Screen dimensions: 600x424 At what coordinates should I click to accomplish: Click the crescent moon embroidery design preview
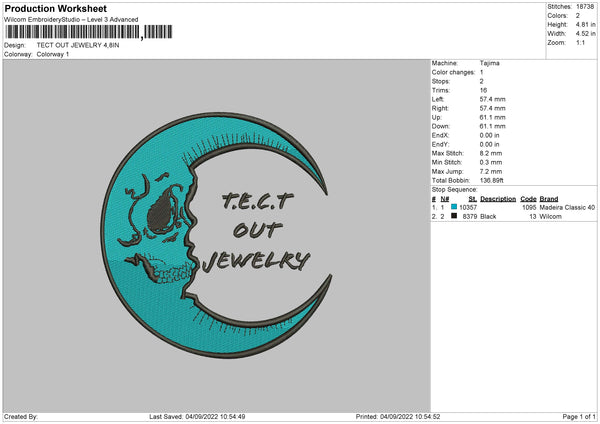217,235
